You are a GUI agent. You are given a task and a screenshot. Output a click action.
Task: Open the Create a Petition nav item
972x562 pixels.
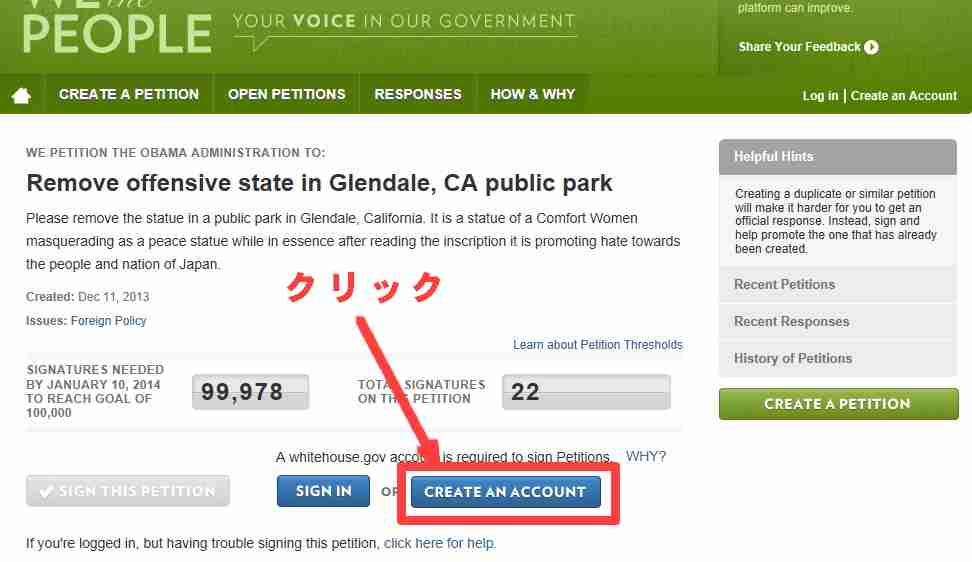129,94
